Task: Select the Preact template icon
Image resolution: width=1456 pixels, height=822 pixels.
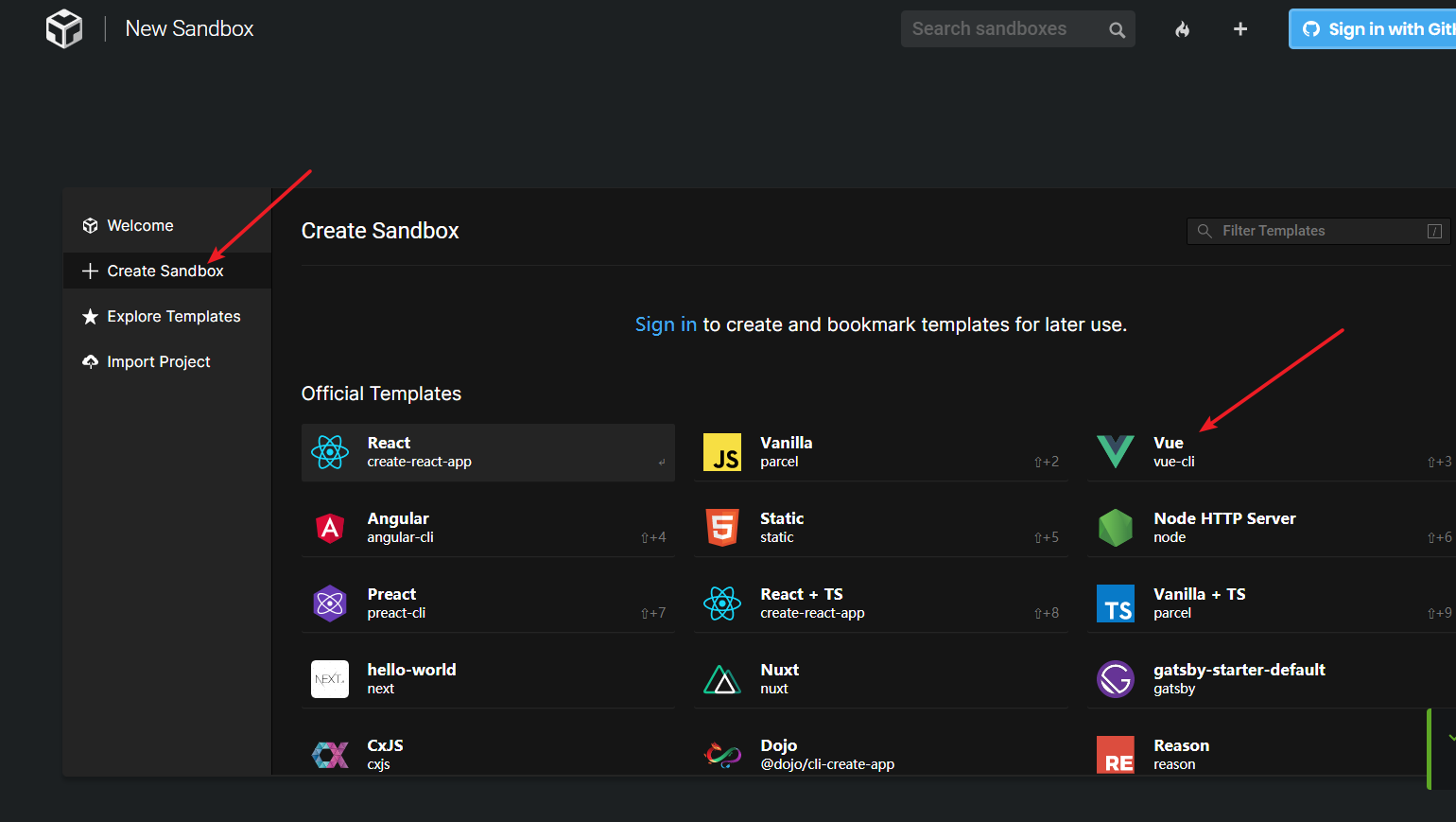Action: 330,603
